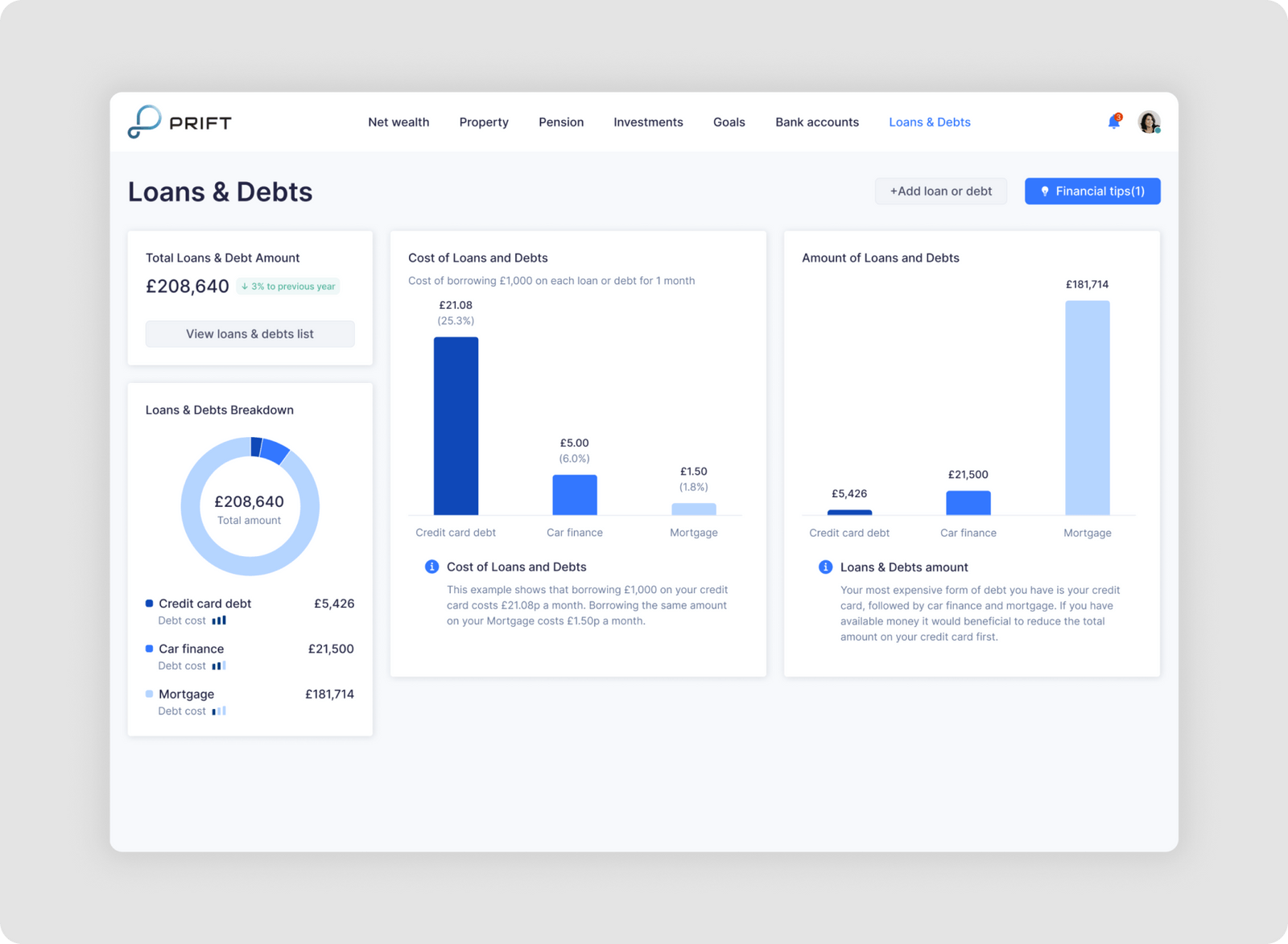Click the info icon beside Loans & Debts amount
Image resolution: width=1288 pixels, height=944 pixels.
coord(825,567)
